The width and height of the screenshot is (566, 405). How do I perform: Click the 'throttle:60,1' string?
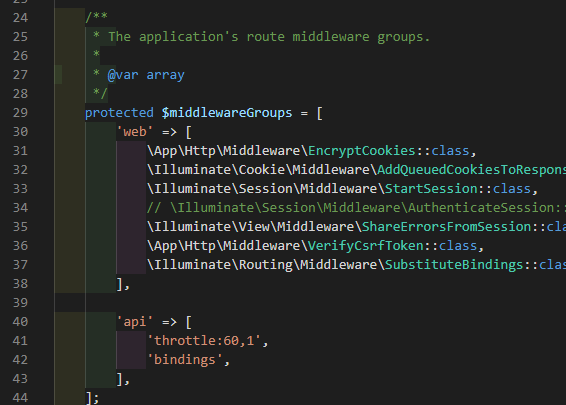204,341
